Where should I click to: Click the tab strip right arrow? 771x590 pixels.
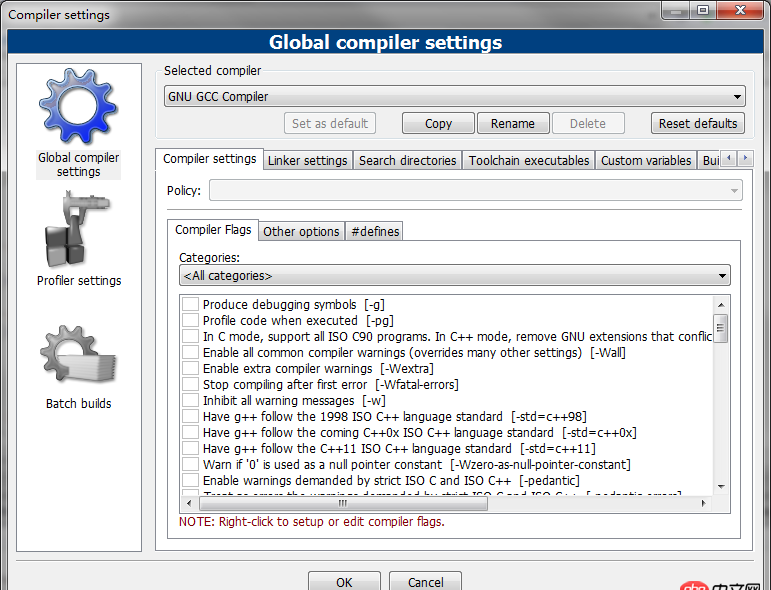[745, 158]
